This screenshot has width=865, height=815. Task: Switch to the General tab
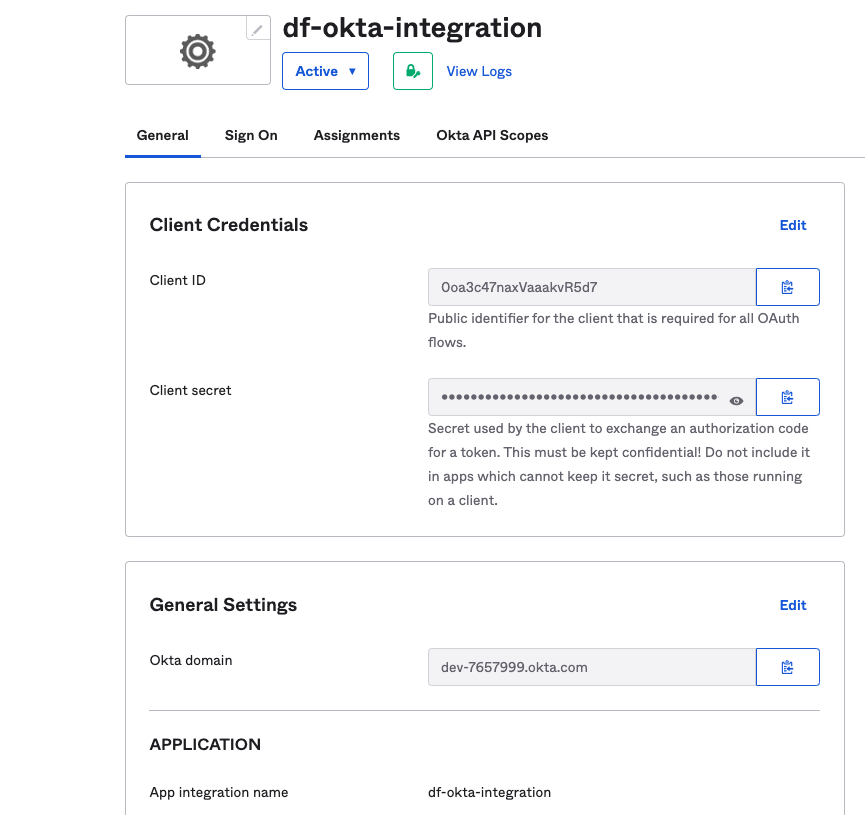click(x=163, y=136)
